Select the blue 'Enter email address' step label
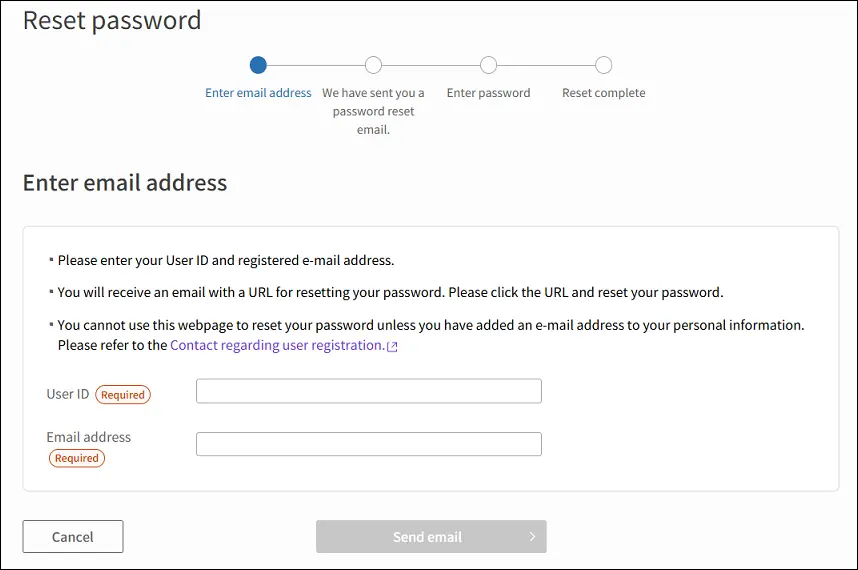Image resolution: width=858 pixels, height=570 pixels. (258, 93)
